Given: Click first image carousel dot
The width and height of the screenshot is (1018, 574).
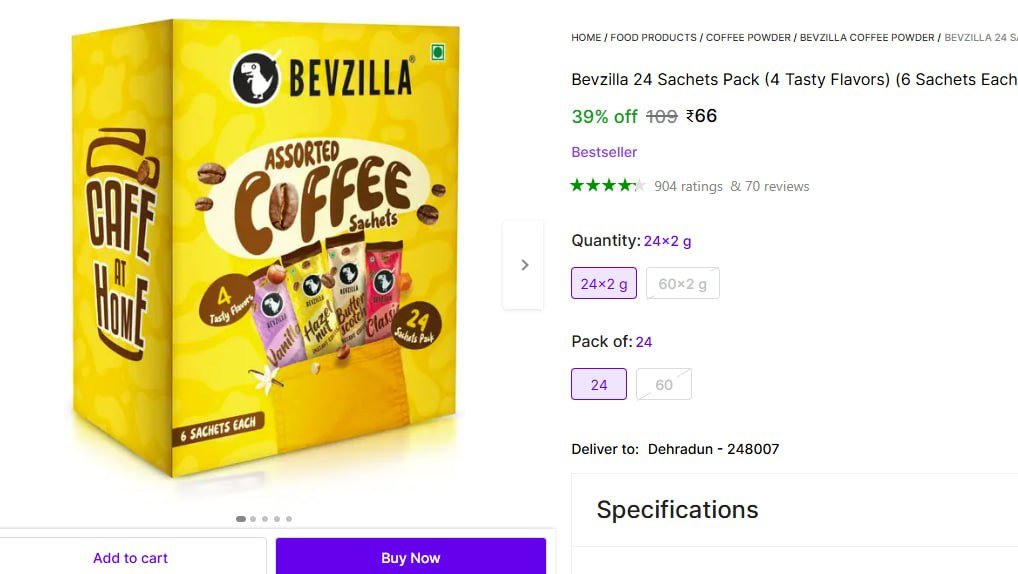Looking at the screenshot, I should point(241,519).
